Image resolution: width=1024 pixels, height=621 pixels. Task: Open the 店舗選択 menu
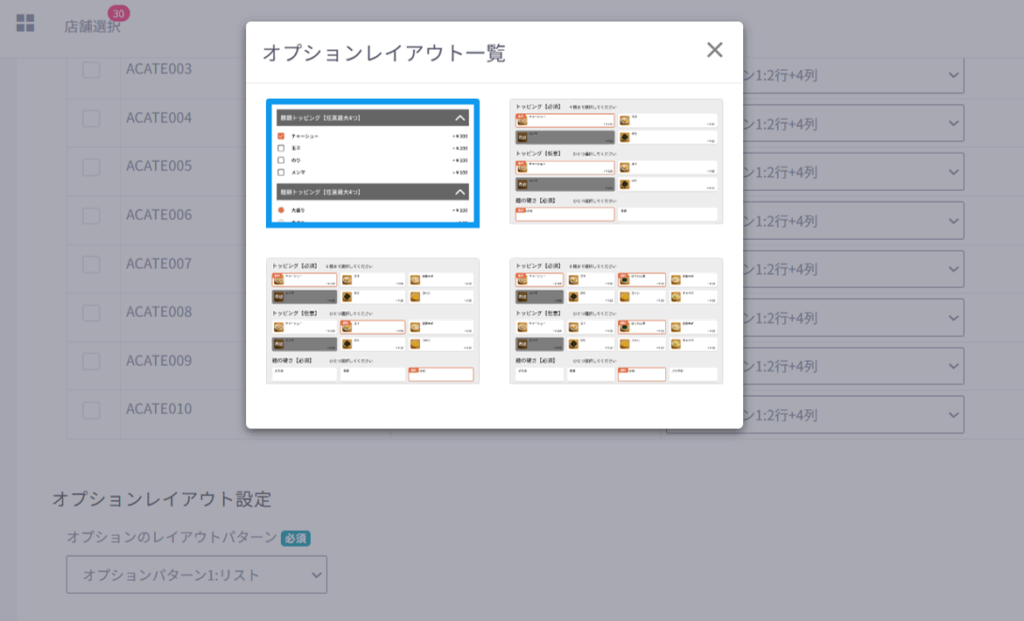(x=92, y=27)
